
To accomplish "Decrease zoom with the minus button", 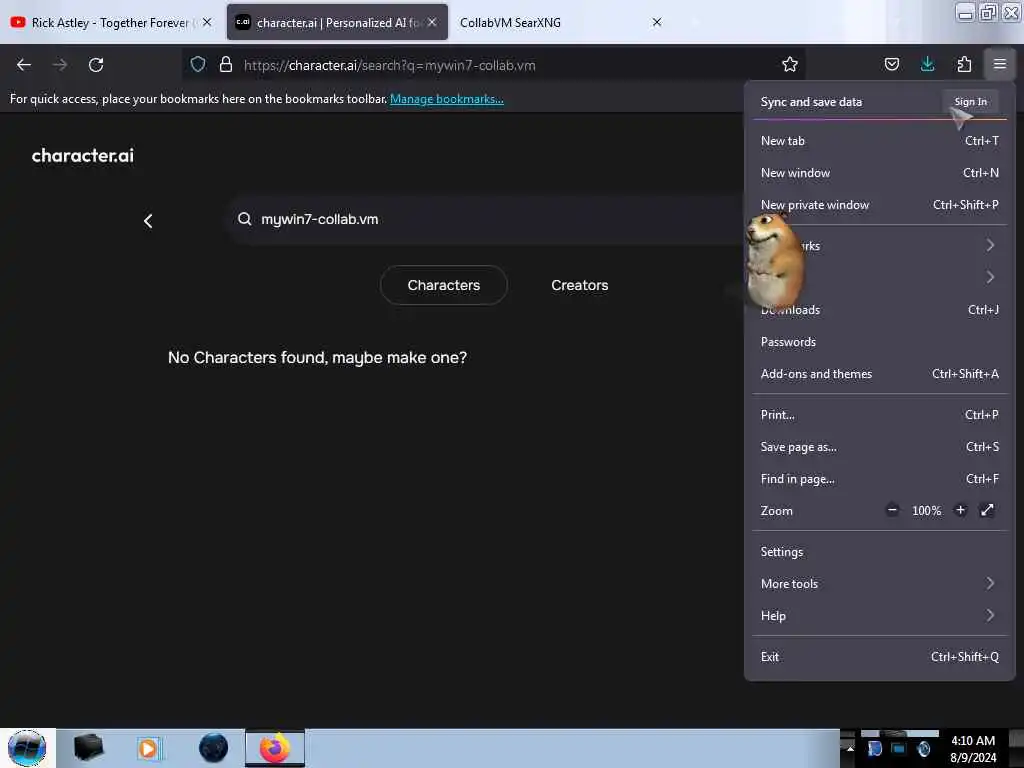I will [x=892, y=510].
